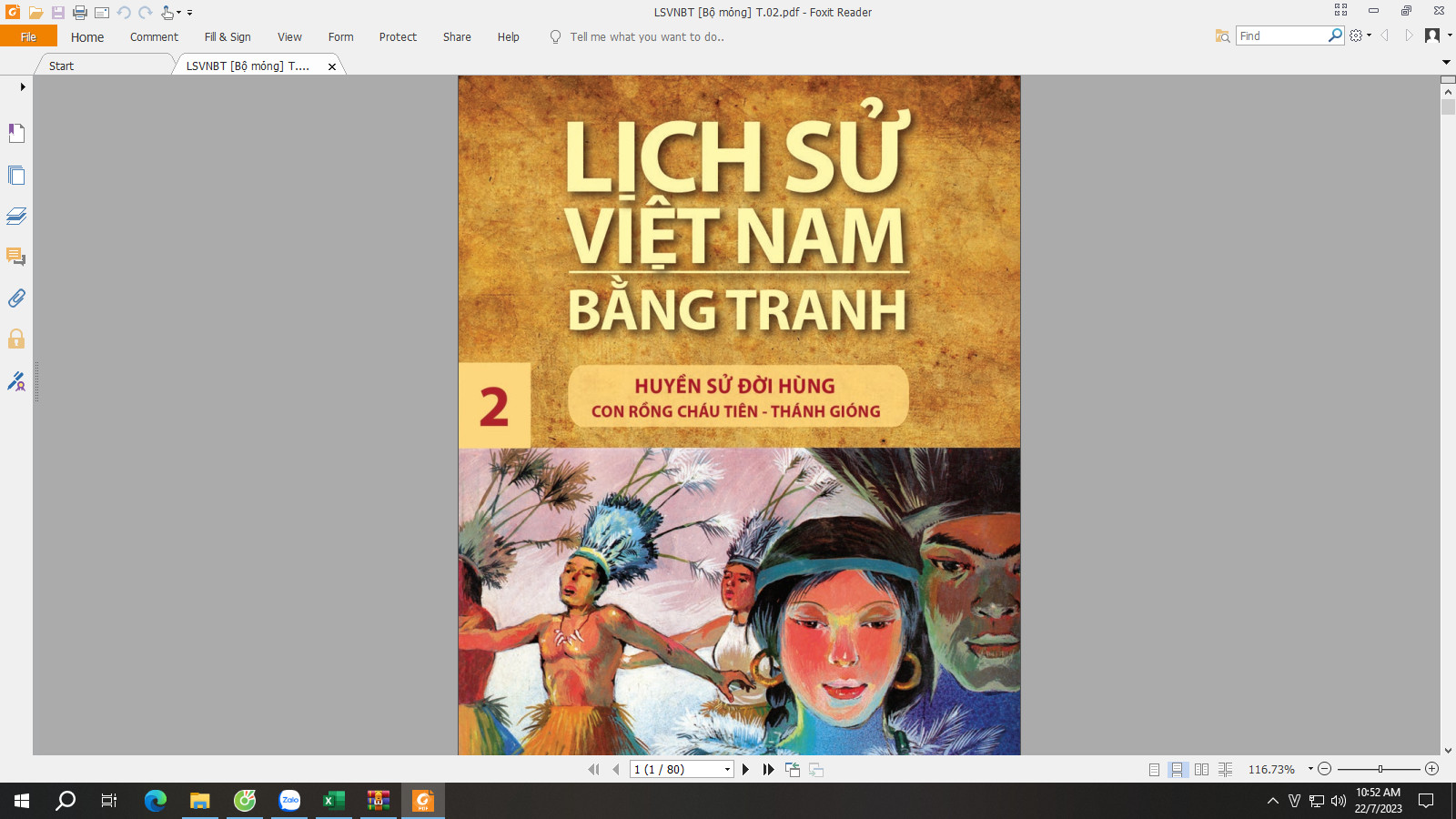Click the Print icon in quick toolbar
Screen dimensions: 1456x819
[x=80, y=13]
